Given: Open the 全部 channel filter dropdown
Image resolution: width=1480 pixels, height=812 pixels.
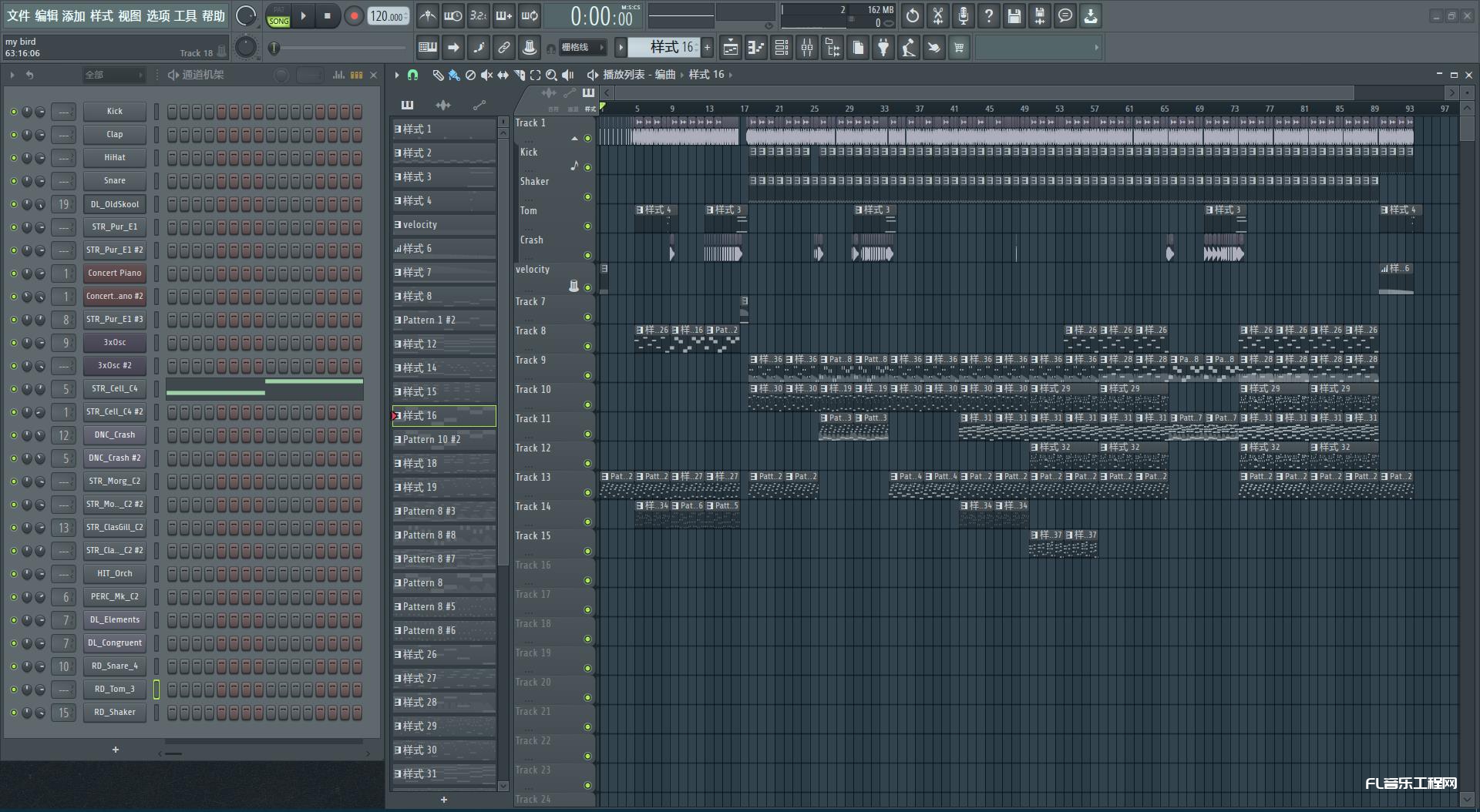Looking at the screenshot, I should 114,75.
